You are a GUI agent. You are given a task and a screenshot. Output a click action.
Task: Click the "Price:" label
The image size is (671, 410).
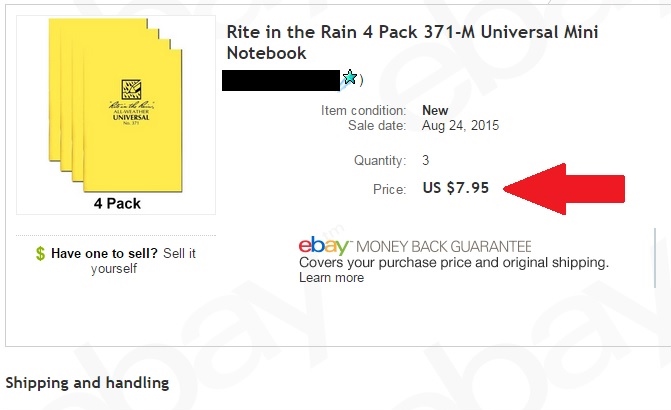point(387,188)
